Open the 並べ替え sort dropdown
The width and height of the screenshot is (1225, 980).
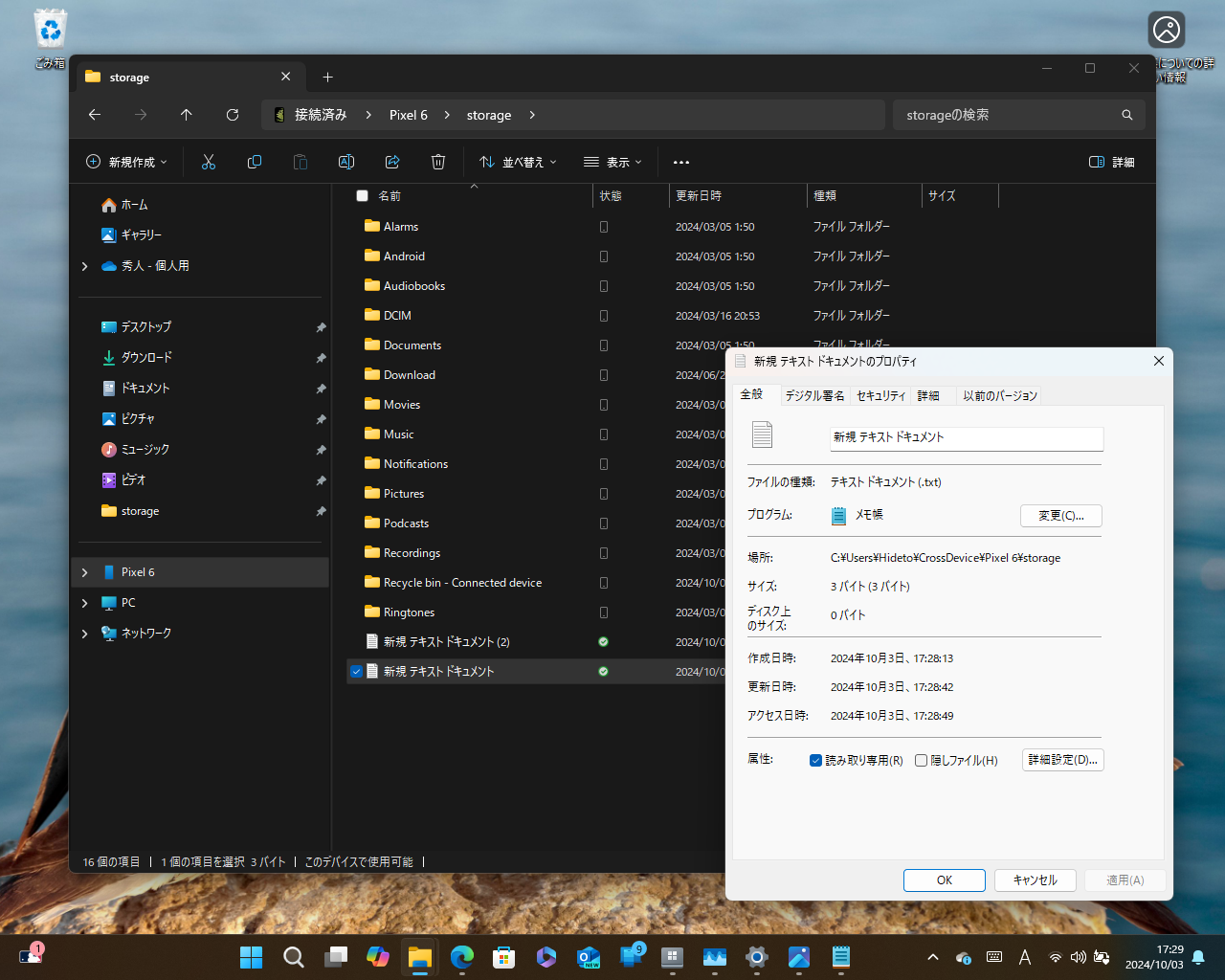pyautogui.click(x=518, y=162)
